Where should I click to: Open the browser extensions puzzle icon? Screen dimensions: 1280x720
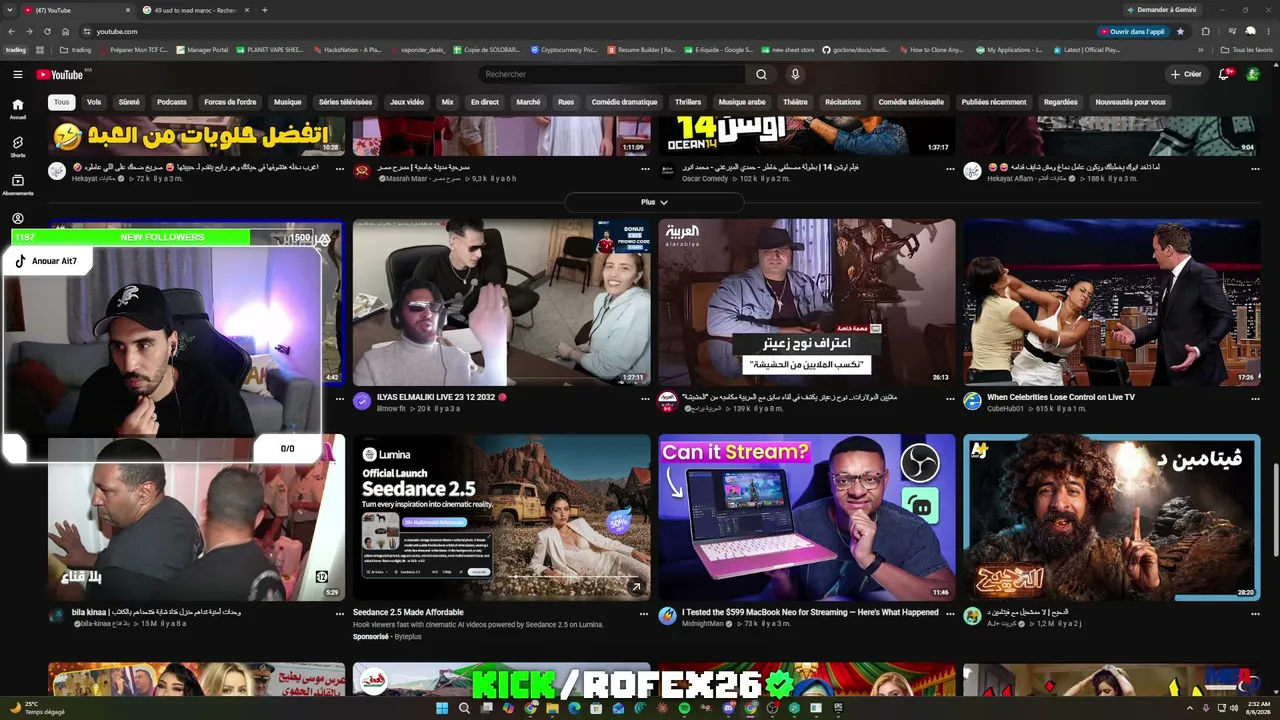(1205, 31)
